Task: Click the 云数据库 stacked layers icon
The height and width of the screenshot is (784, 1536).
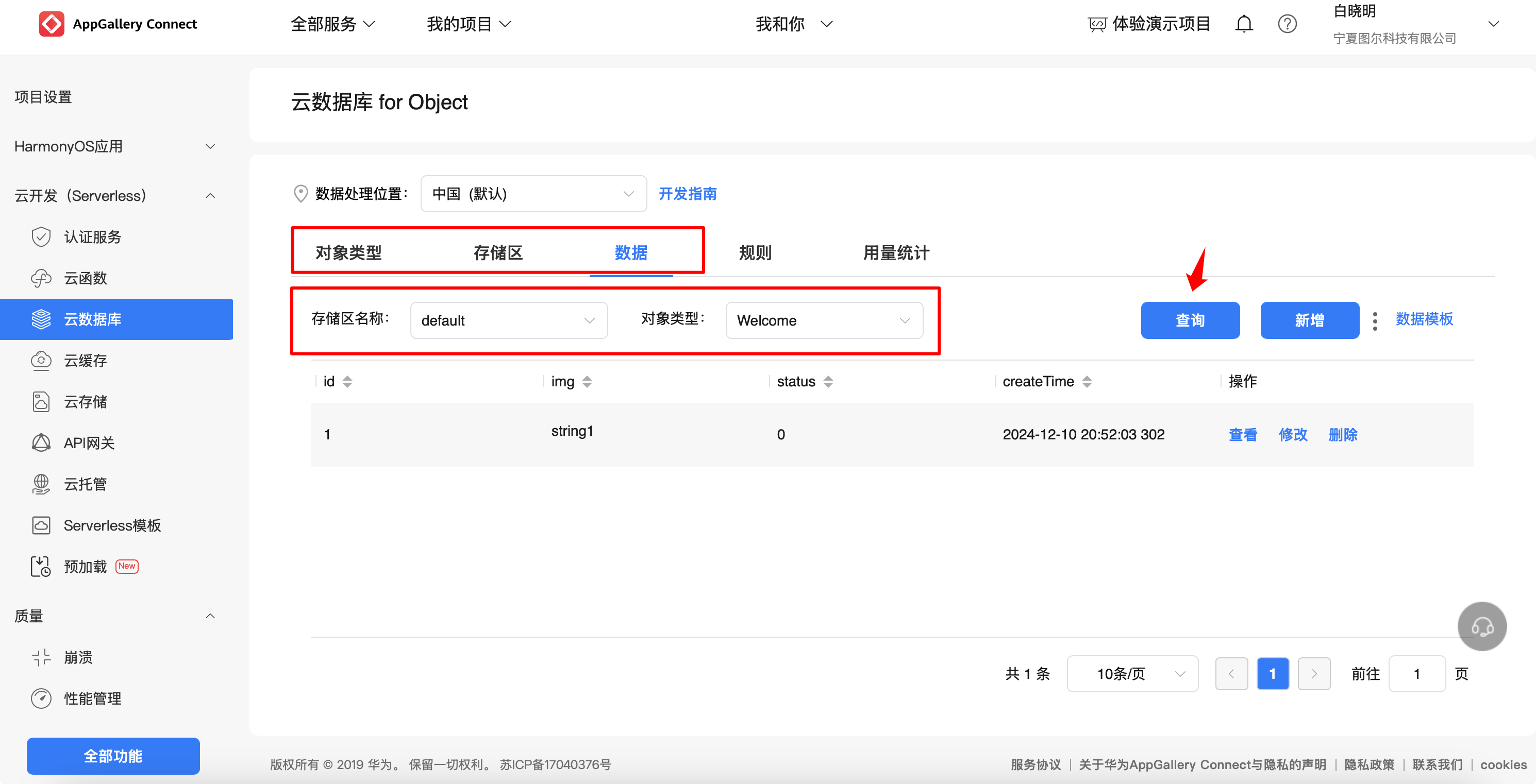Action: point(41,319)
